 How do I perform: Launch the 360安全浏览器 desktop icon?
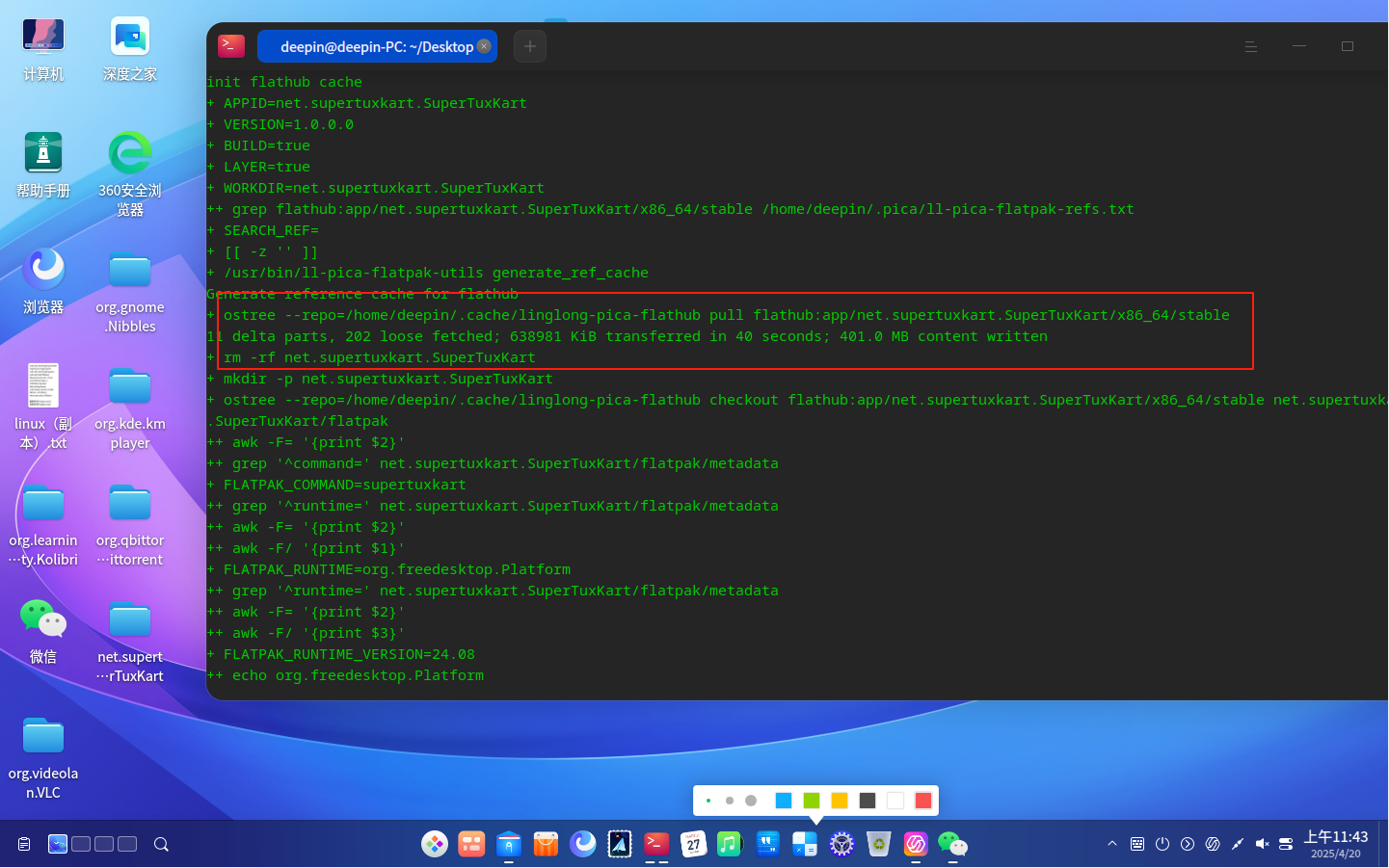tap(130, 174)
